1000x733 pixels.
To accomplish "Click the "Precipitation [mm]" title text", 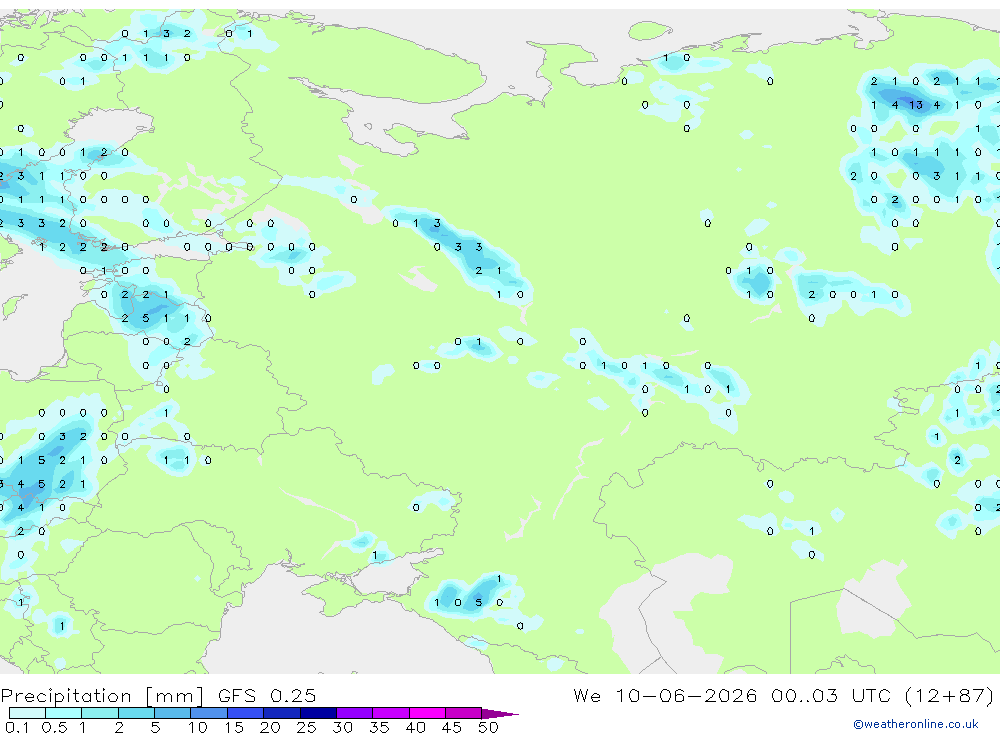I will pos(102,696).
